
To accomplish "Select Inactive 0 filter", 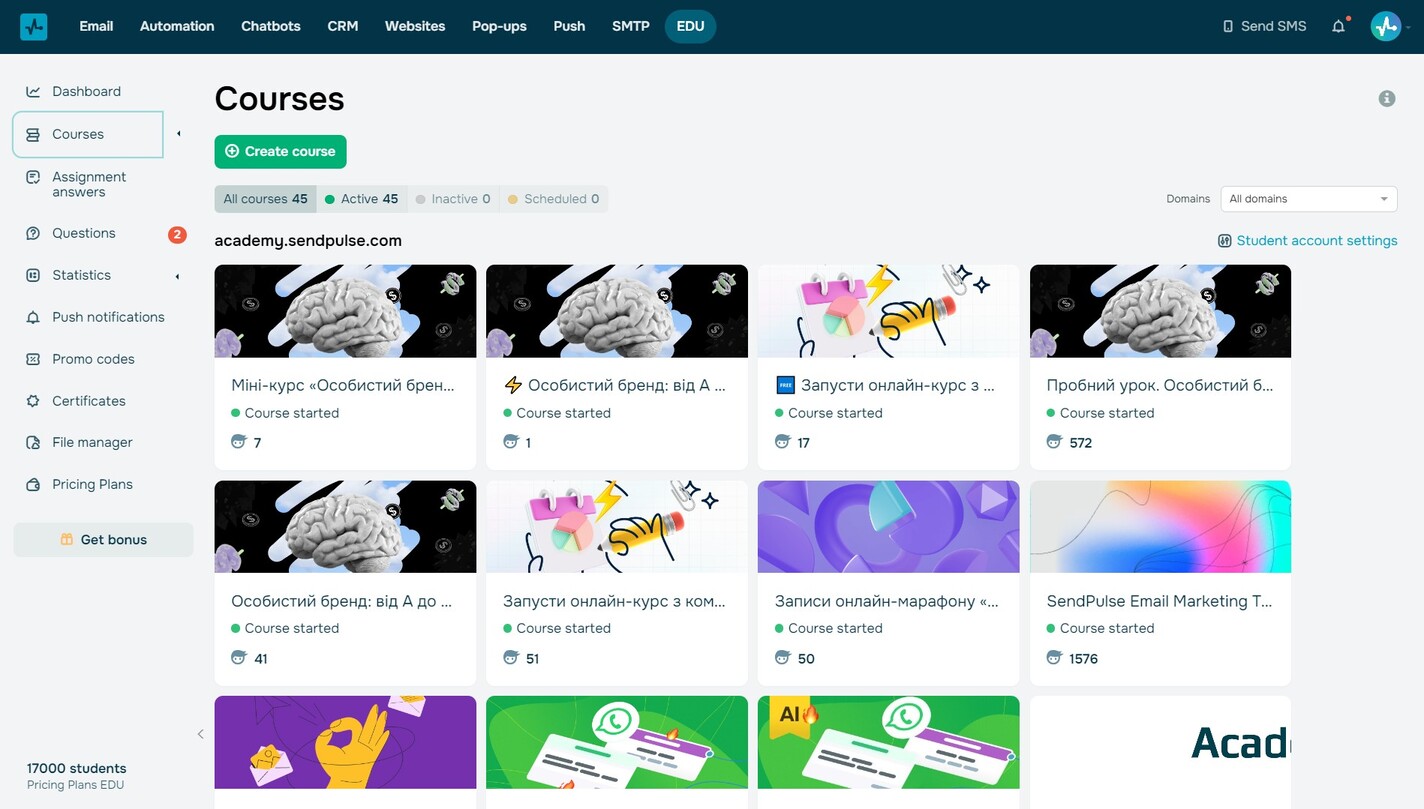I will click(453, 199).
